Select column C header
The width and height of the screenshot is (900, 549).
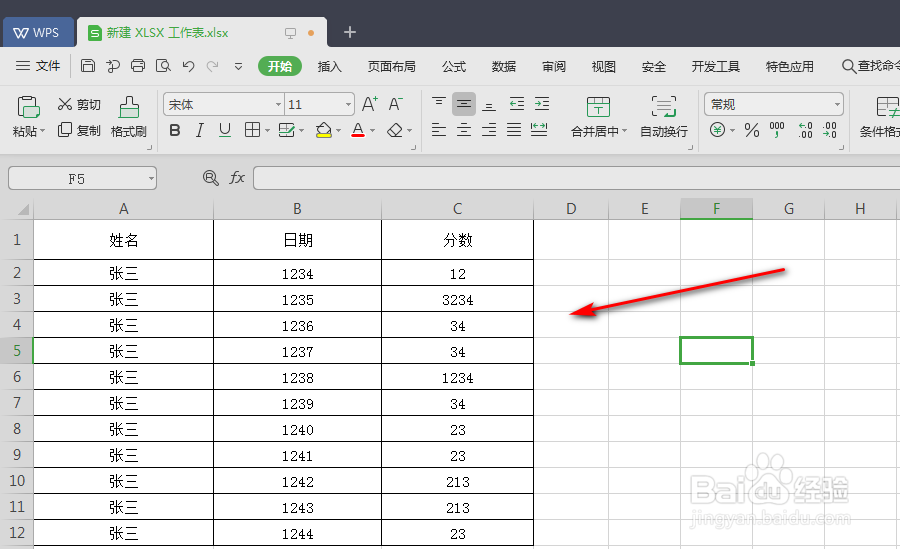(457, 208)
